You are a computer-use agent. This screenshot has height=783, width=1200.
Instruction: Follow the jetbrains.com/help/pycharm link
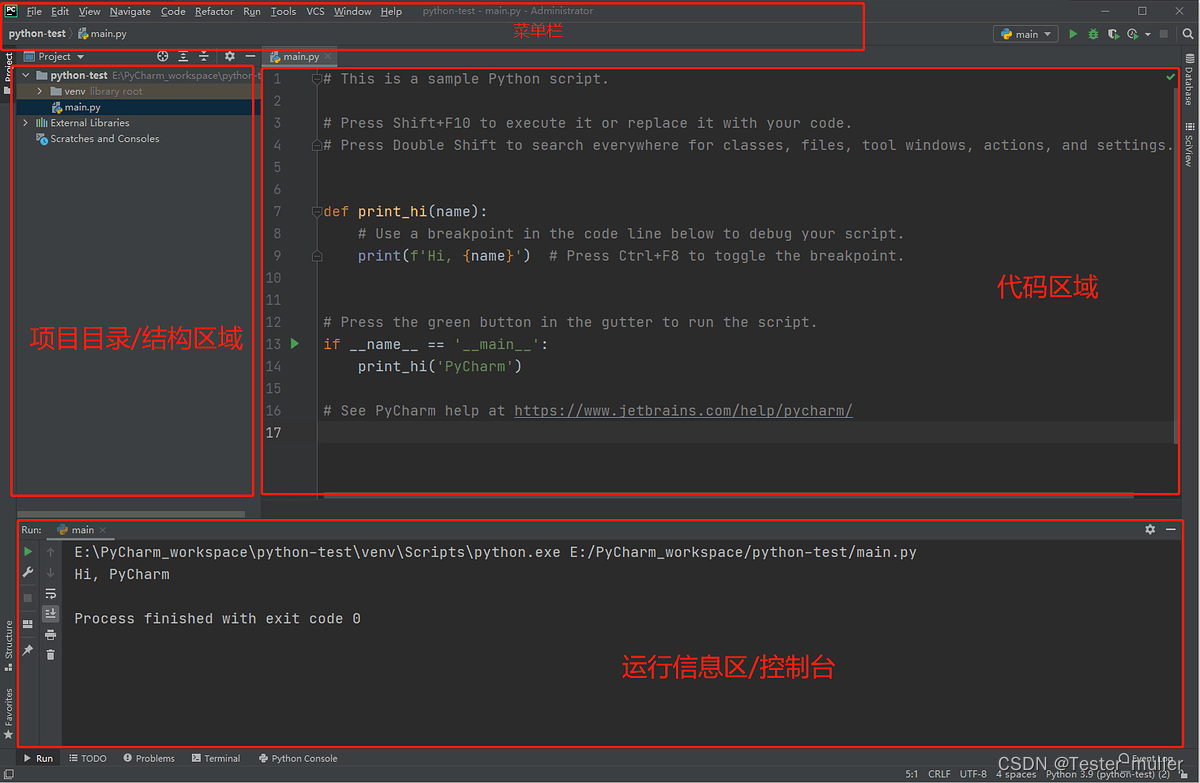tap(683, 411)
